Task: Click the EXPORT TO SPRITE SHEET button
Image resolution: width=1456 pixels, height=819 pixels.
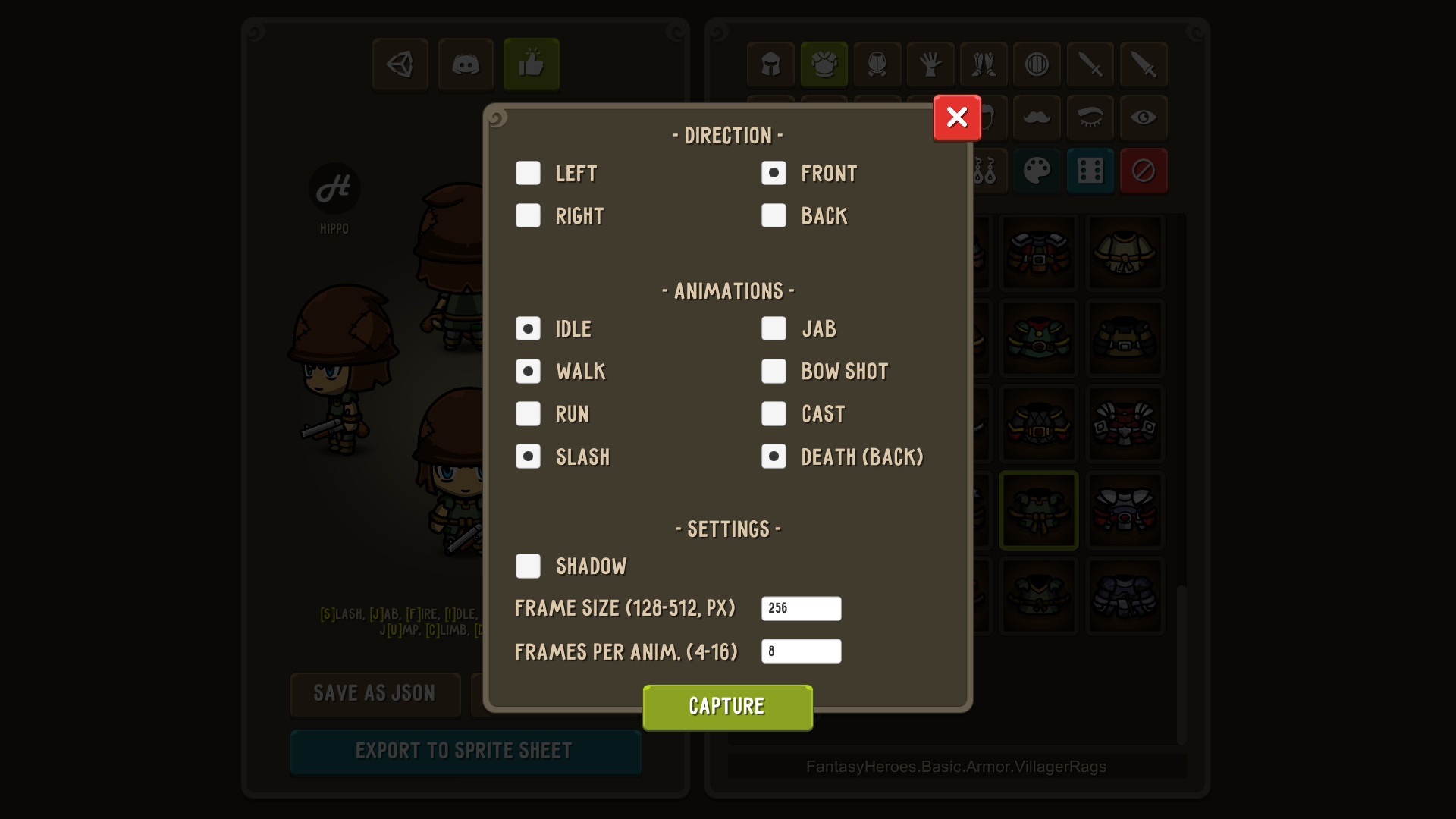Action: click(465, 750)
